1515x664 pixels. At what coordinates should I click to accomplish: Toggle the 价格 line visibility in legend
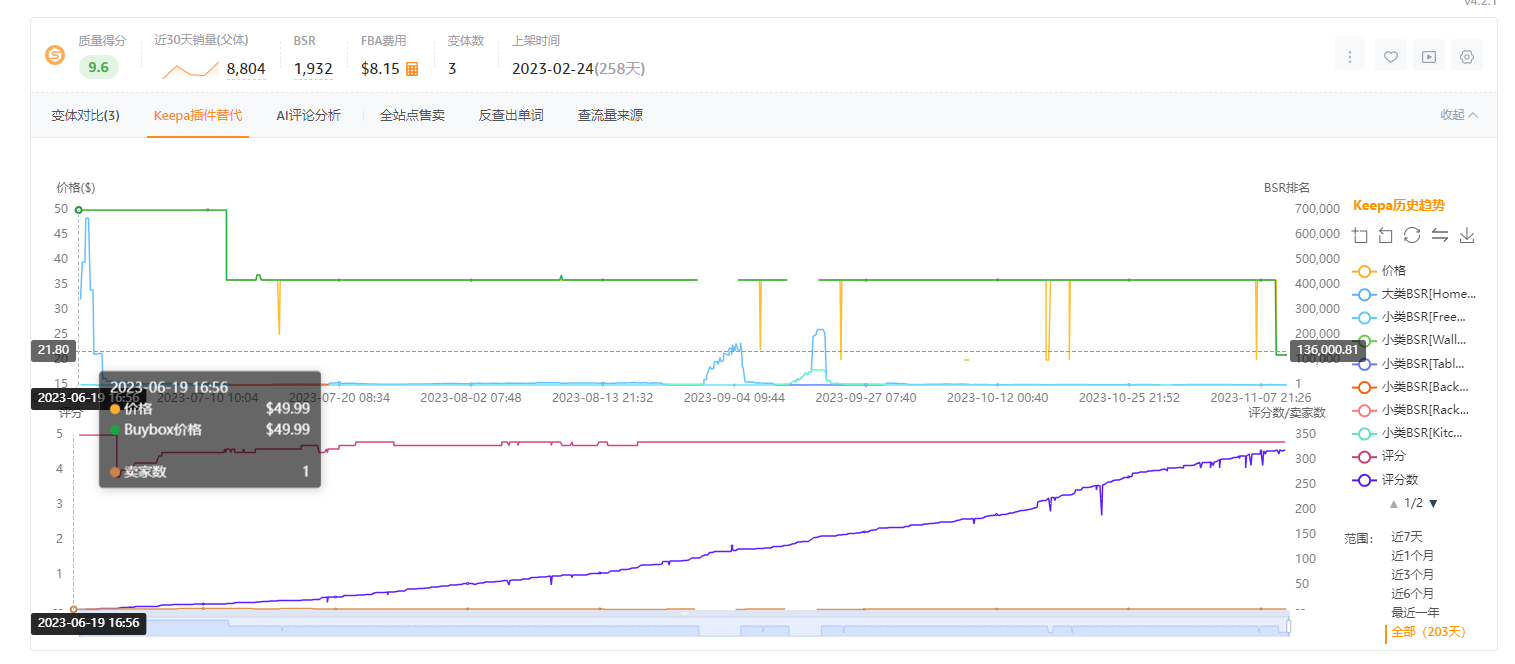(x=1395, y=270)
